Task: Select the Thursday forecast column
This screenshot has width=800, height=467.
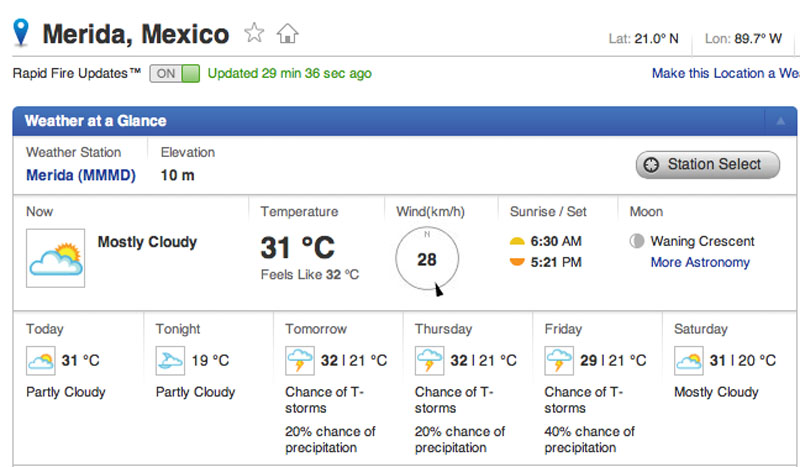Action: pyautogui.click(x=467, y=388)
